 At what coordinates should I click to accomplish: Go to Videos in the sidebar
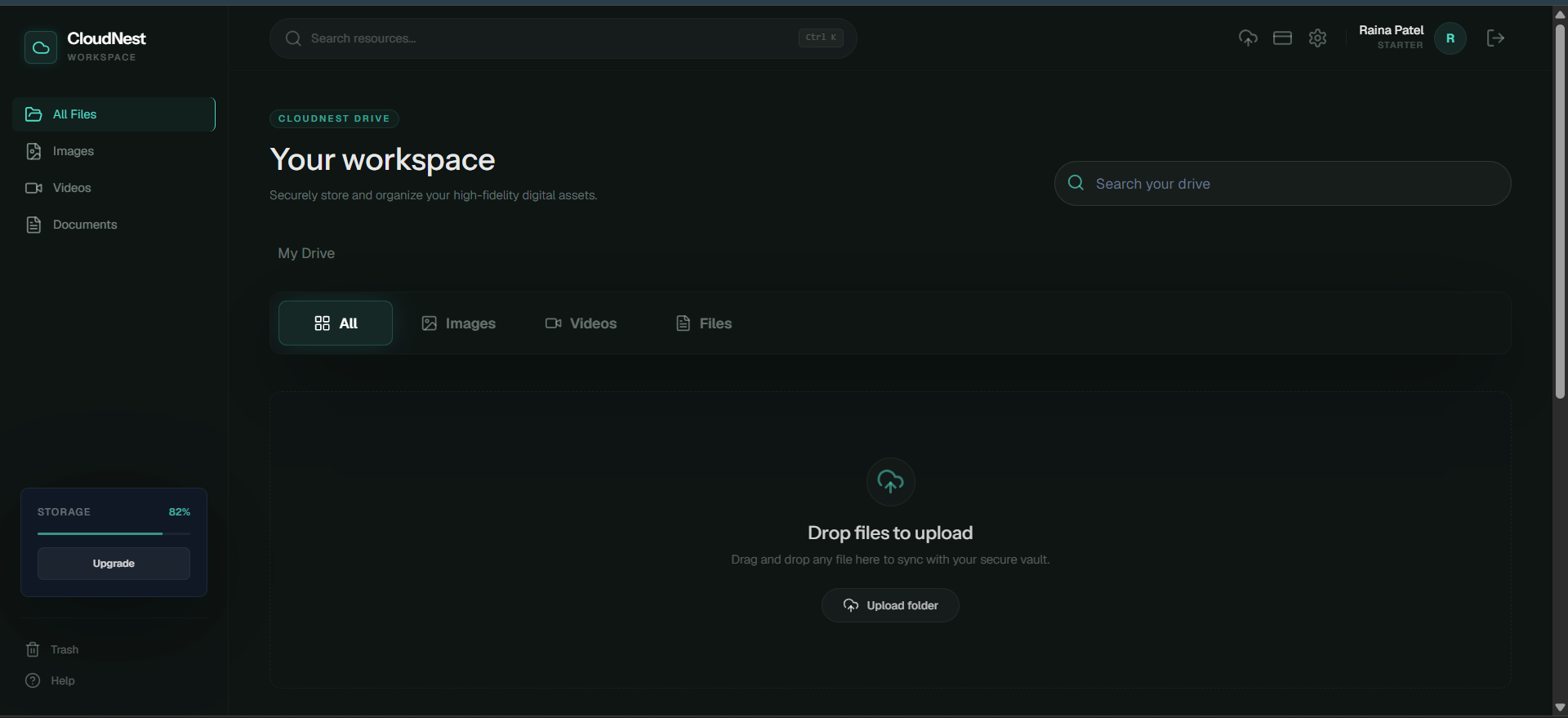pyautogui.click(x=114, y=188)
